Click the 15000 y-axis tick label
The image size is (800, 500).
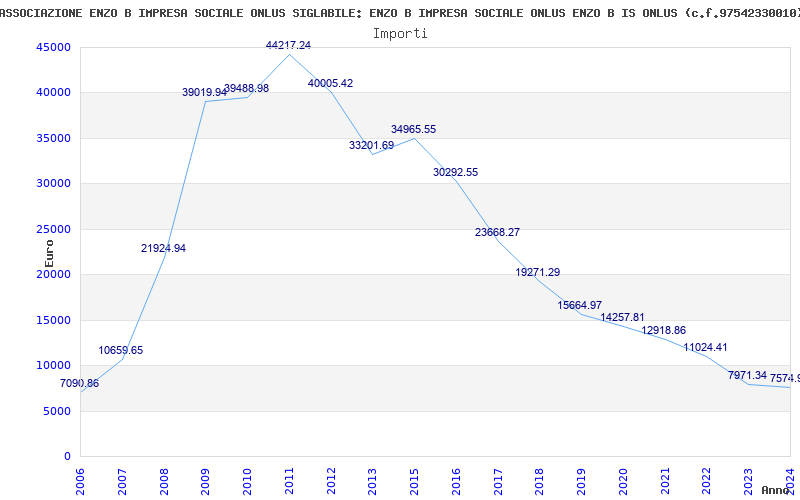point(54,320)
